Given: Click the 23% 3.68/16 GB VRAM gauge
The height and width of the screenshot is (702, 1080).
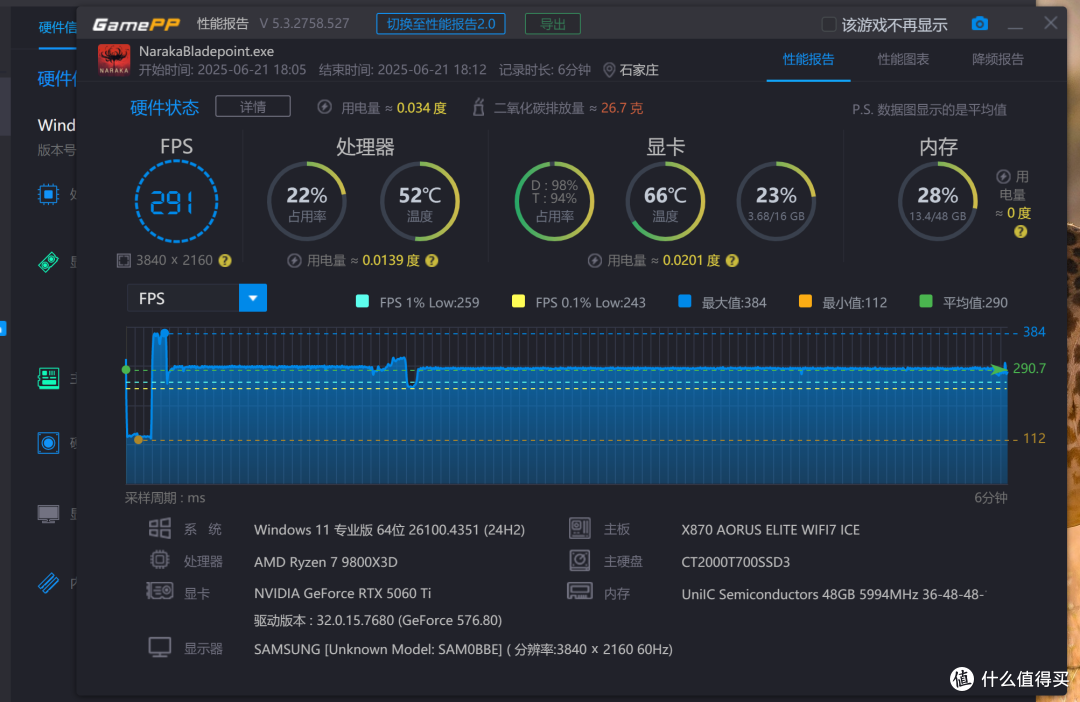Looking at the screenshot, I should point(776,201).
